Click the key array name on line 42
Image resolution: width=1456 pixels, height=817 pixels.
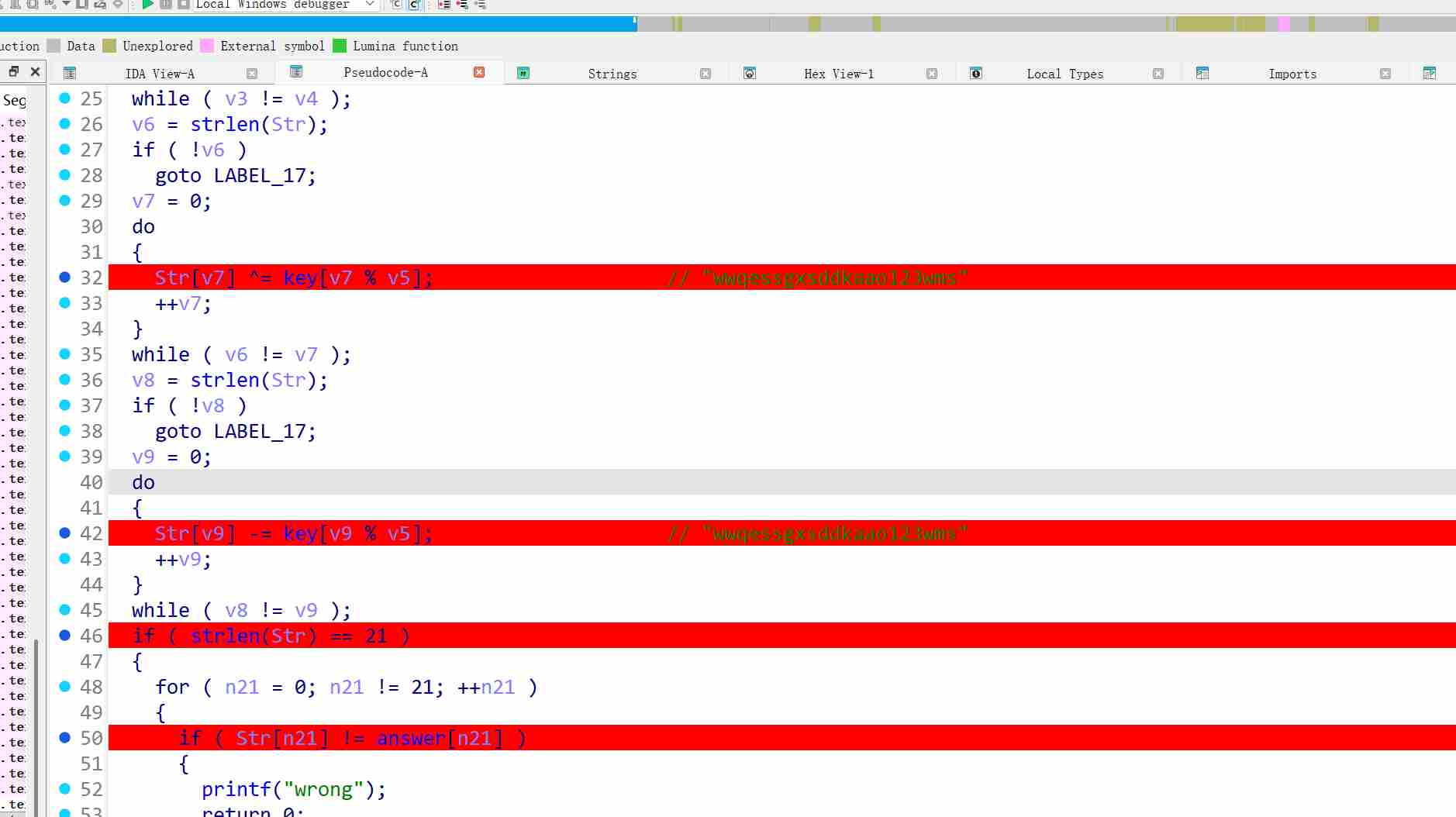pyautogui.click(x=300, y=533)
